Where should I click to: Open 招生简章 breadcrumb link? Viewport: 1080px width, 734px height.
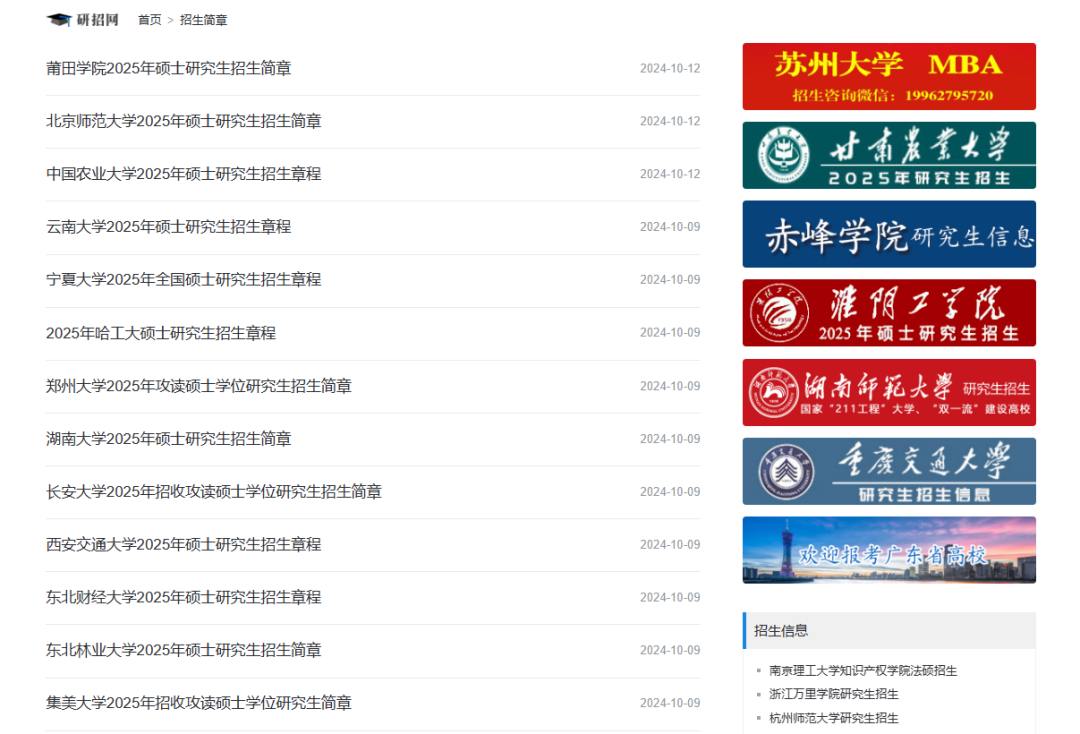(203, 20)
